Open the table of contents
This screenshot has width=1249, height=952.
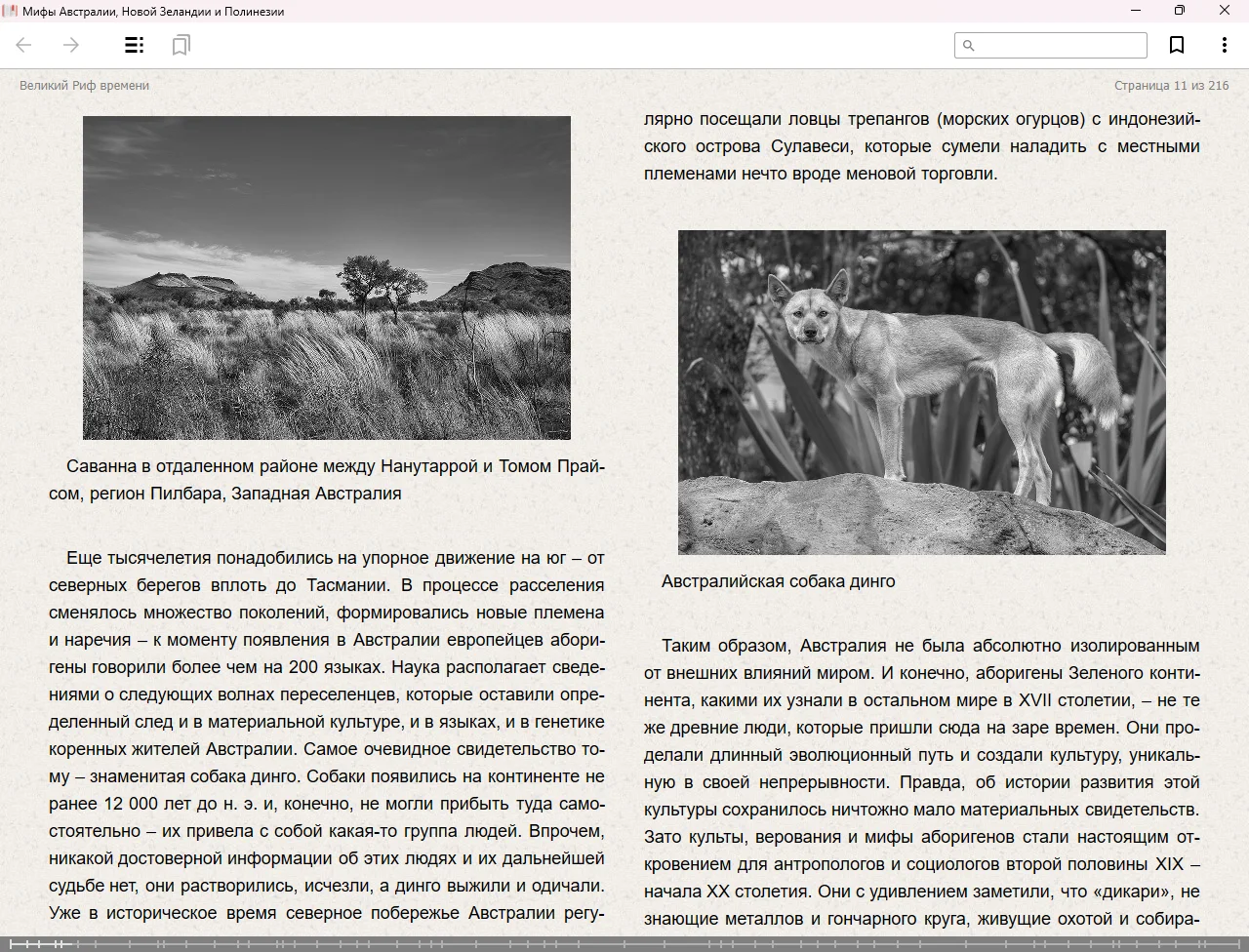tap(135, 45)
